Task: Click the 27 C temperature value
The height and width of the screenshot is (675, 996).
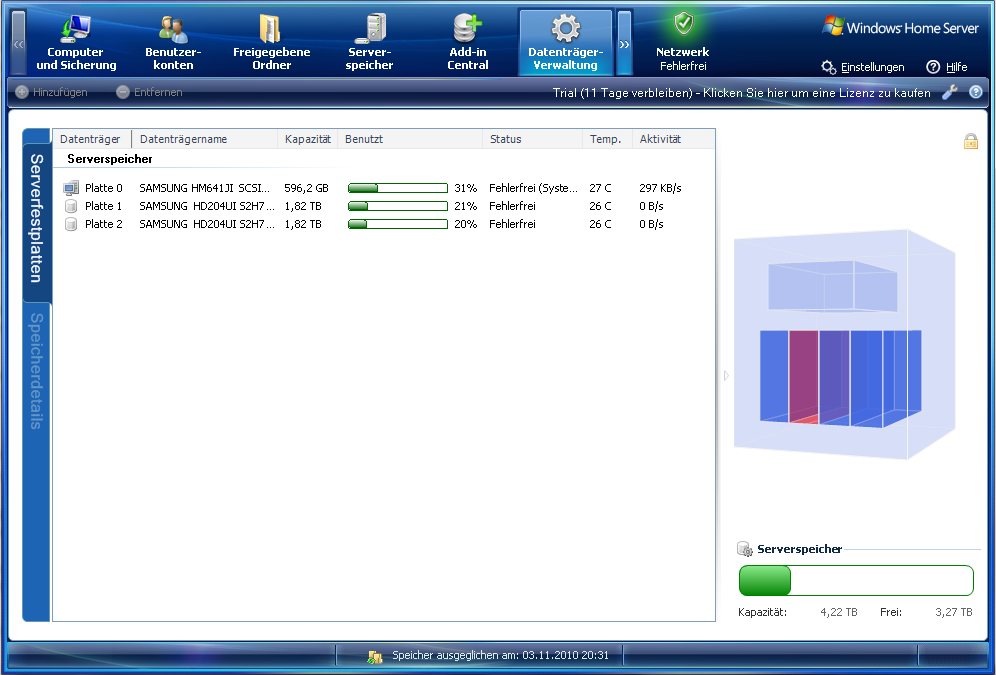Action: coord(600,188)
